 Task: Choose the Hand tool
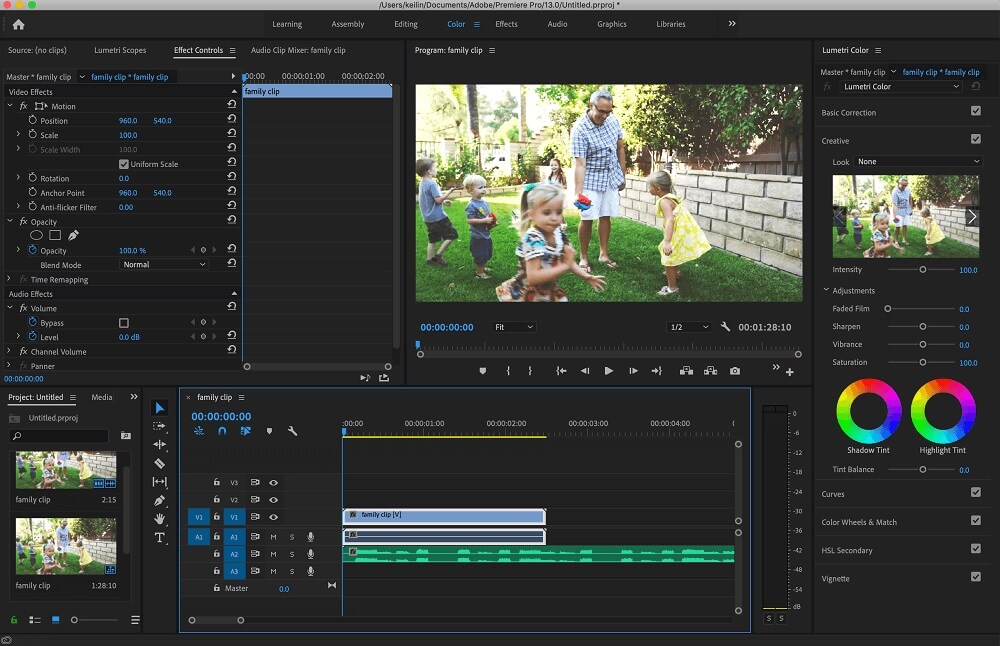tap(159, 518)
